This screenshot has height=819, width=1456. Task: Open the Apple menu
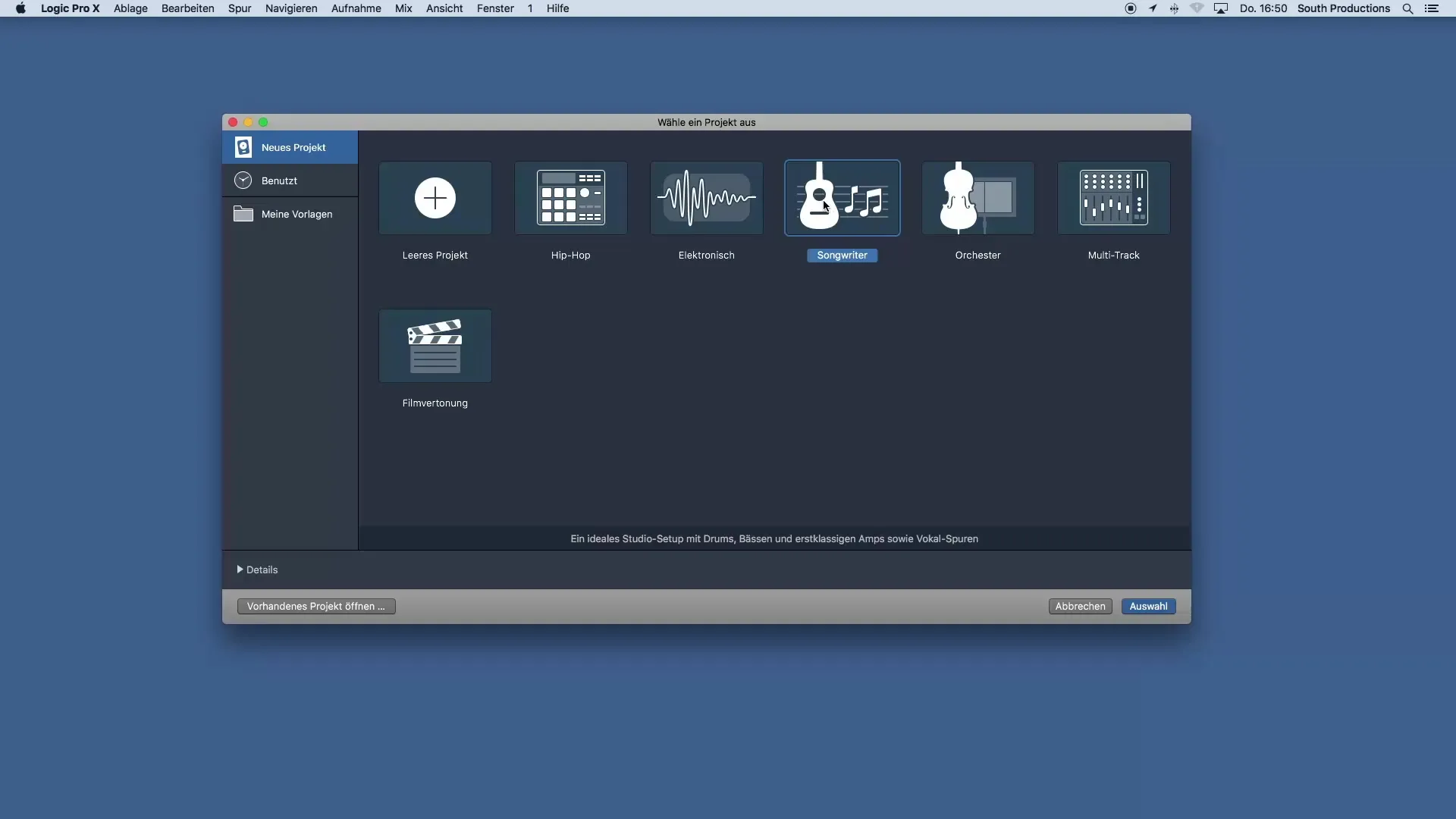coord(20,8)
